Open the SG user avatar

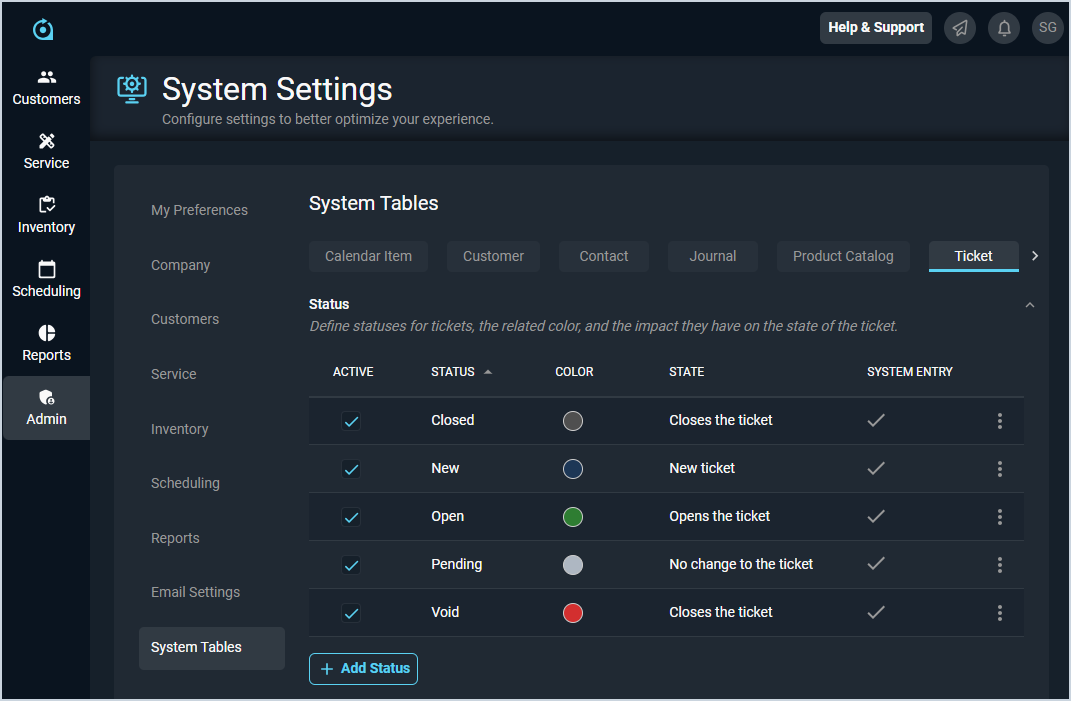point(1047,28)
